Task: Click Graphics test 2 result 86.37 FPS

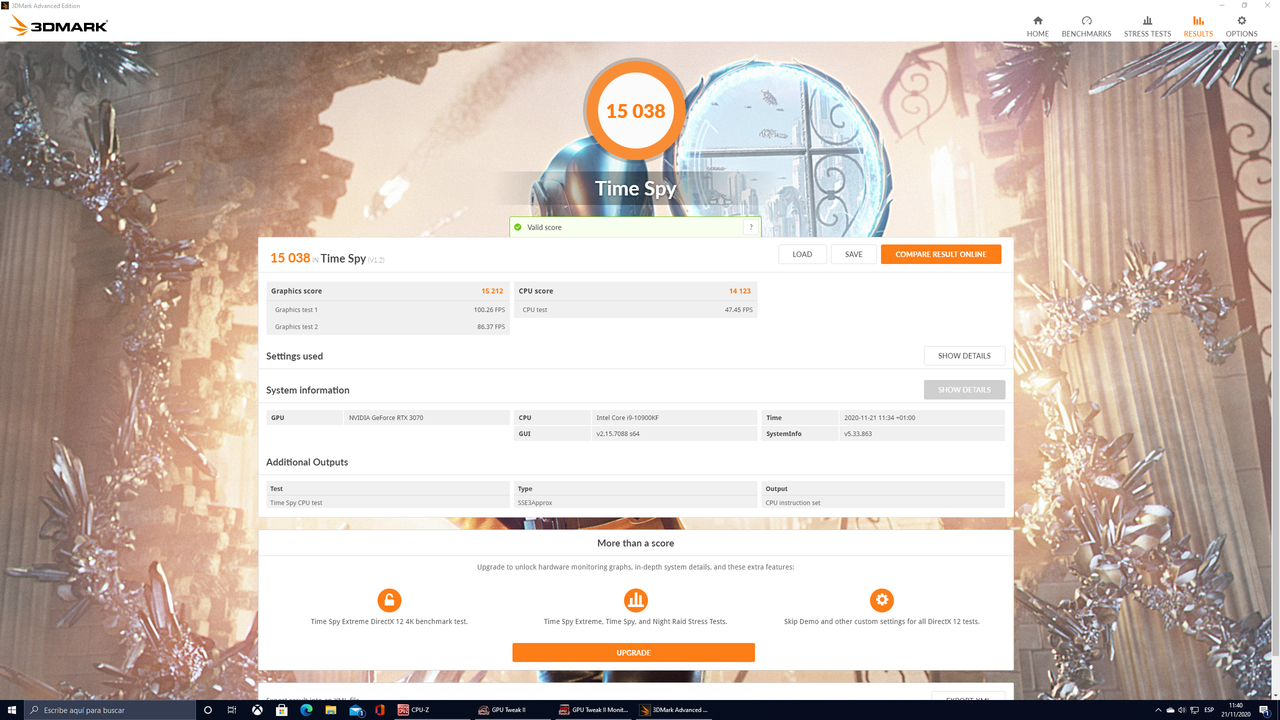Action: tap(490, 327)
